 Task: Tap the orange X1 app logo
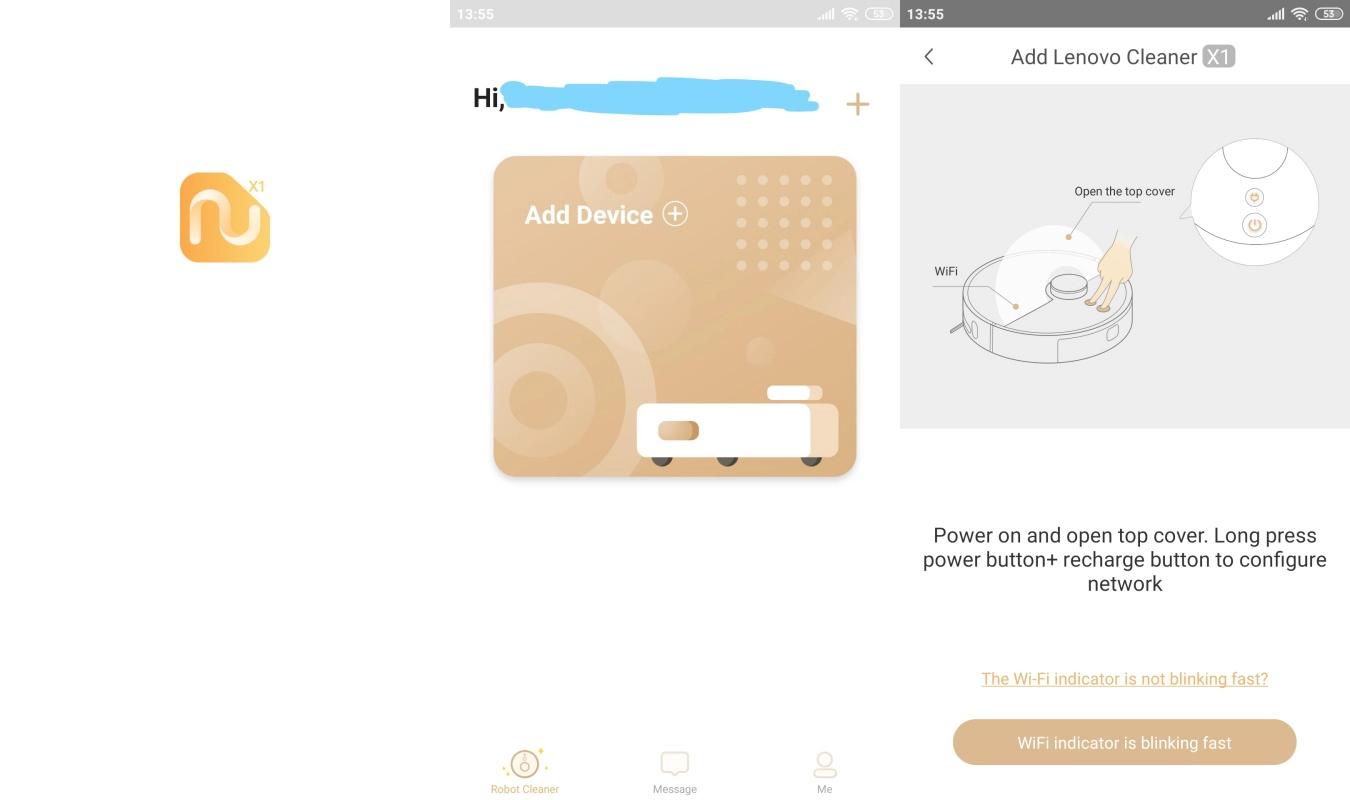[x=225, y=218]
